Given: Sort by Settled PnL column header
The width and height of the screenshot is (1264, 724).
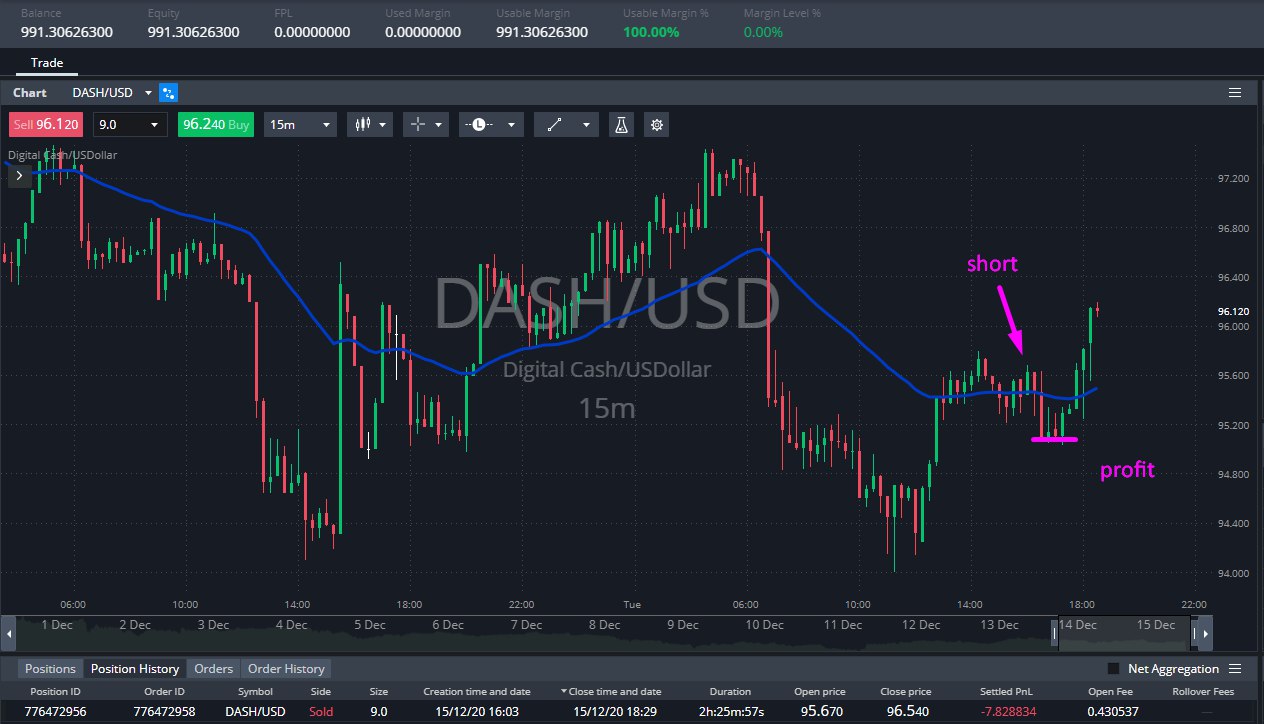Looking at the screenshot, I should click(1005, 692).
